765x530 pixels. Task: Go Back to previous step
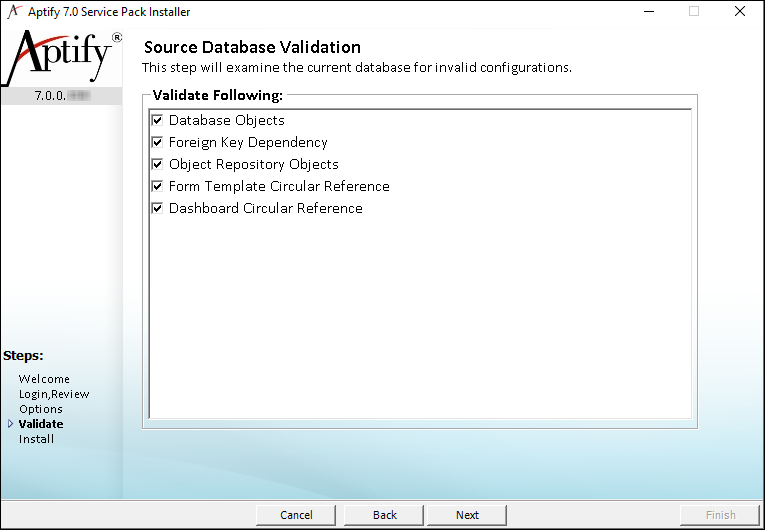coord(384,515)
